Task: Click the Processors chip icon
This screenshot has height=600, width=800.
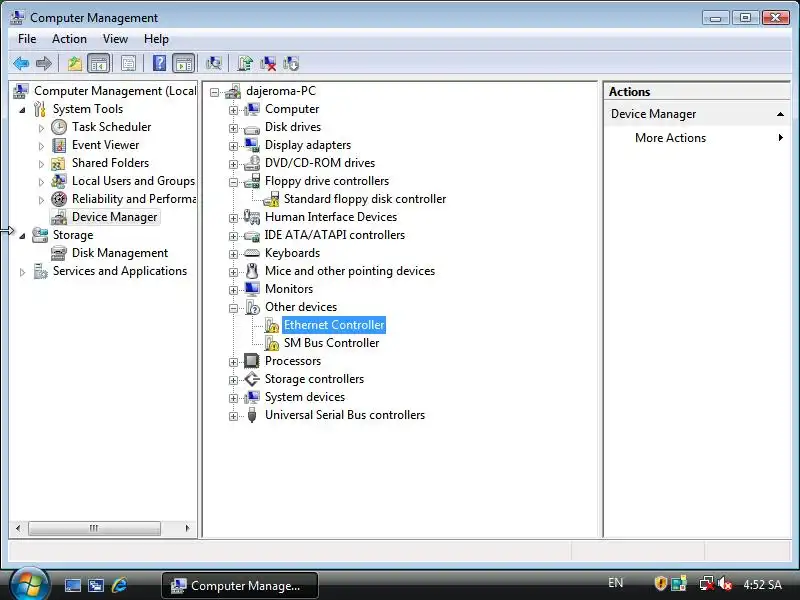Action: tap(252, 361)
